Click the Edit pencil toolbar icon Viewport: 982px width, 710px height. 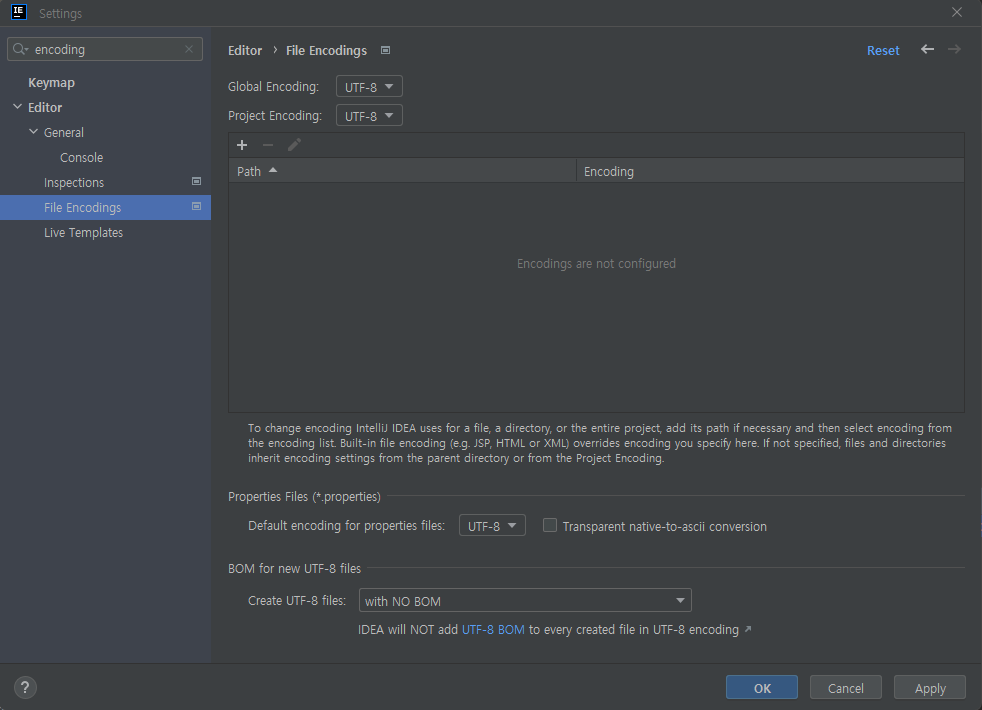(x=294, y=145)
